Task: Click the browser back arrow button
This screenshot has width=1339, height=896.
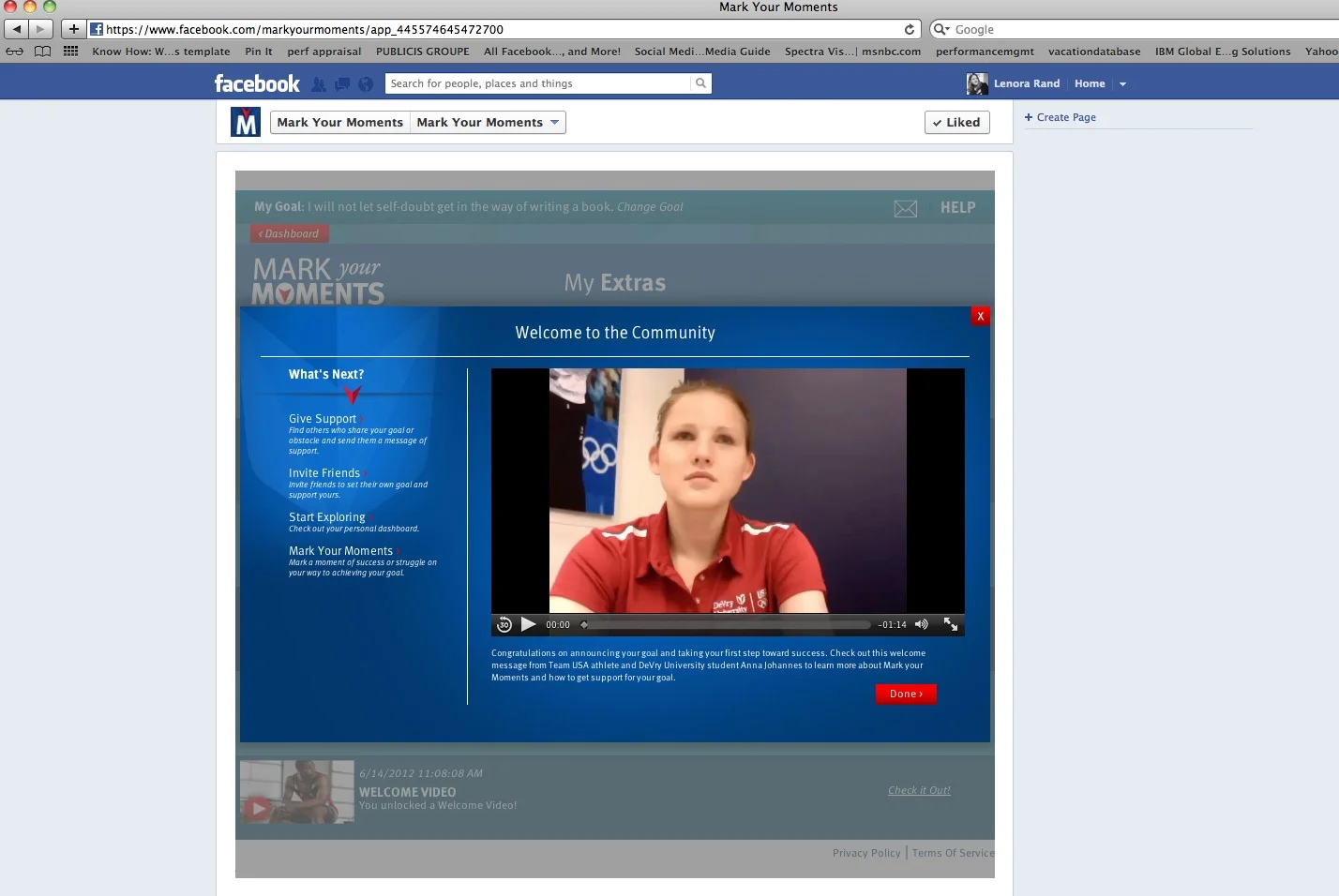Action: pyautogui.click(x=16, y=29)
